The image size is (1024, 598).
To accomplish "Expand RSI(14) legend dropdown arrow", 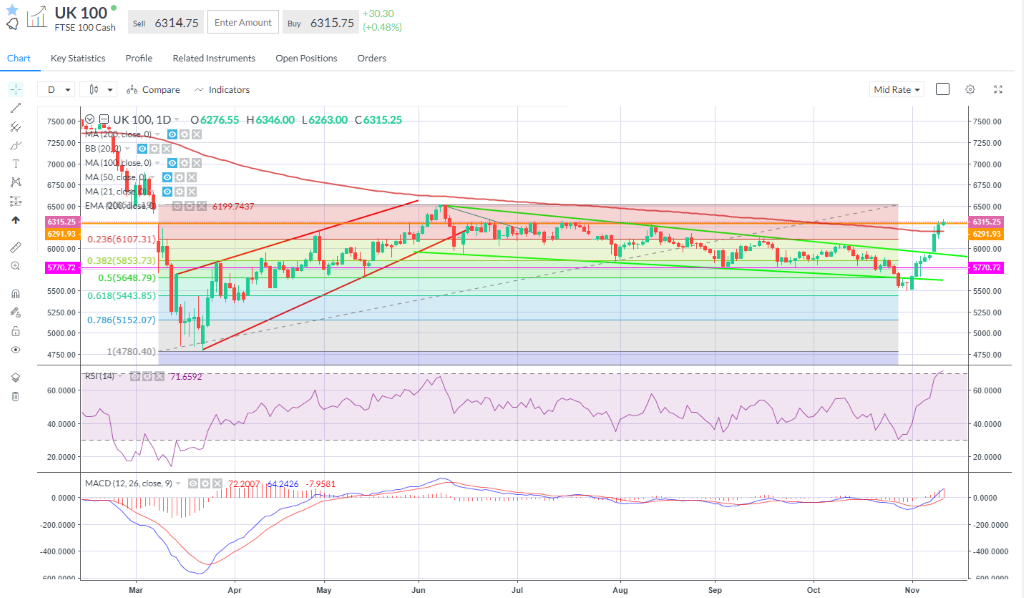I will tap(120, 377).
